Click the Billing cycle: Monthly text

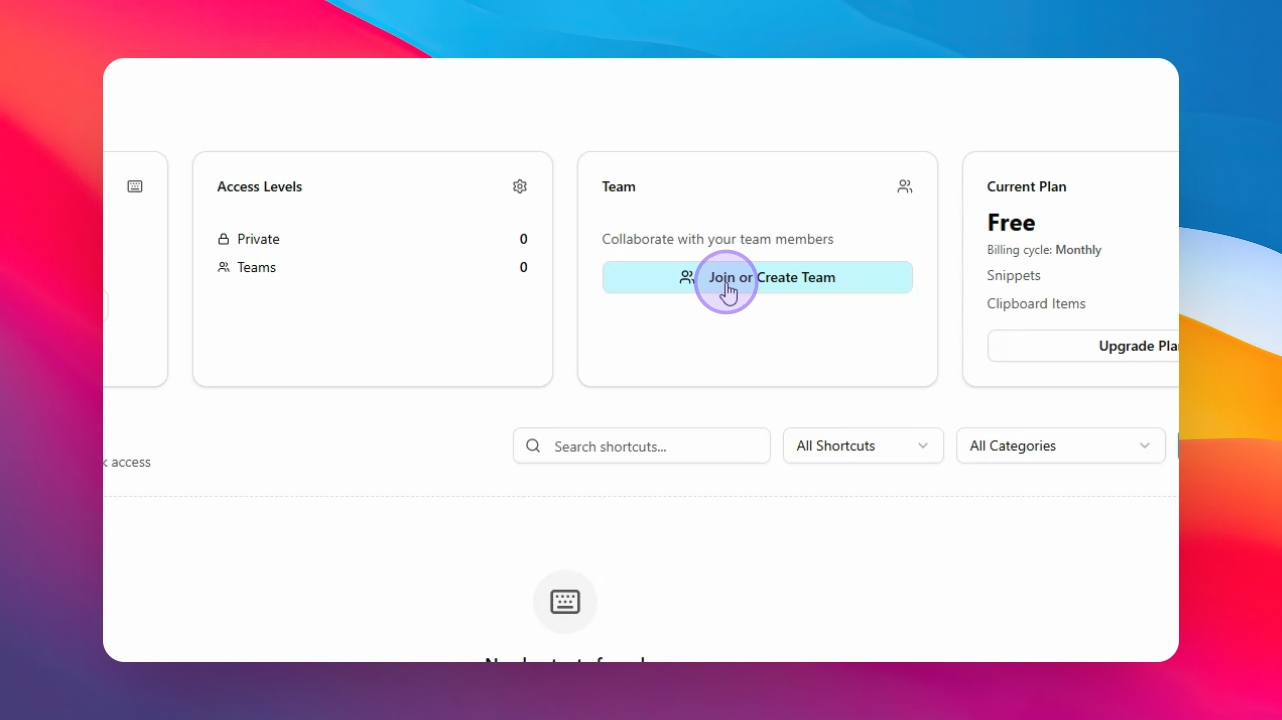pyautogui.click(x=1044, y=250)
